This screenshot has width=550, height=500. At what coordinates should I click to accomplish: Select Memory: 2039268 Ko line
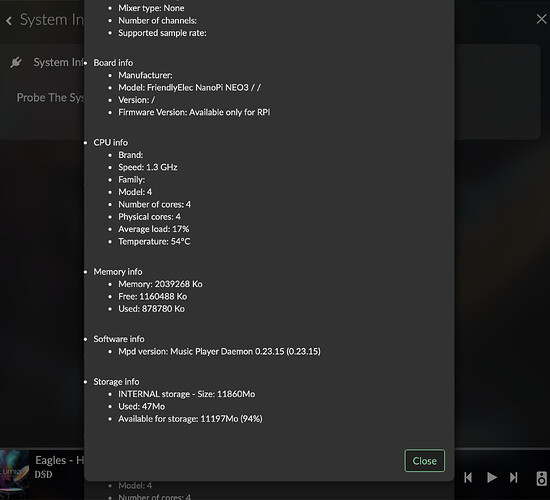(160, 284)
